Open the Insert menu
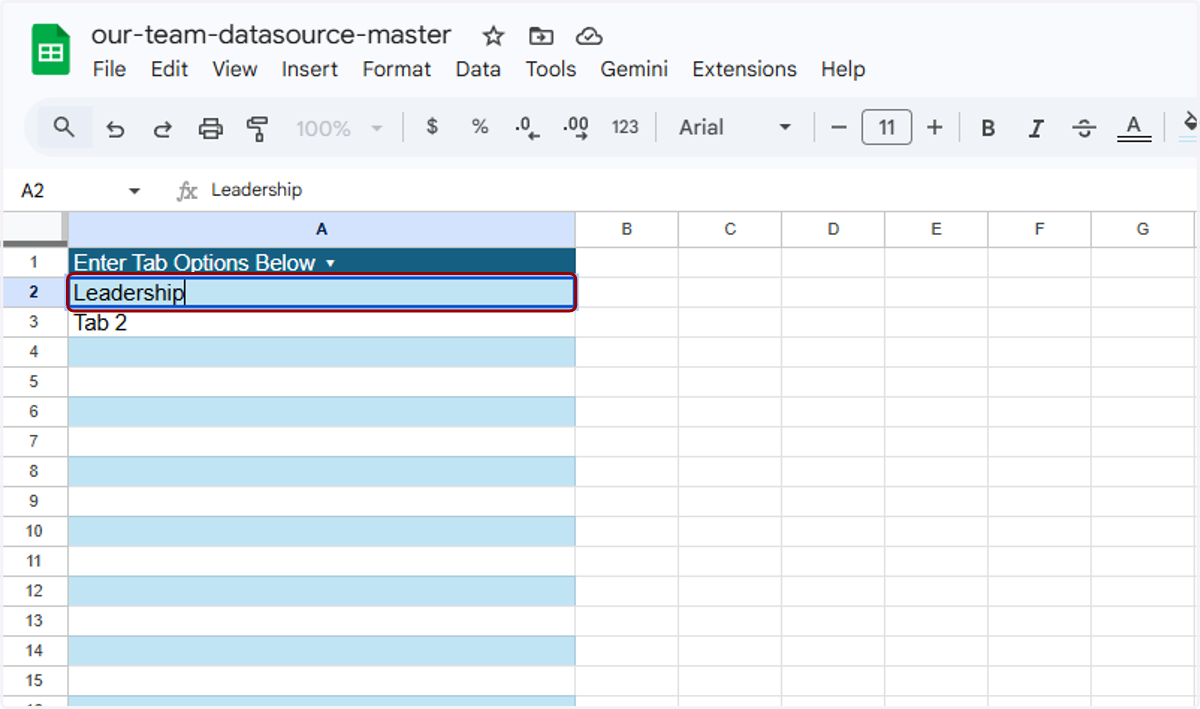This screenshot has height=709, width=1200. point(310,69)
